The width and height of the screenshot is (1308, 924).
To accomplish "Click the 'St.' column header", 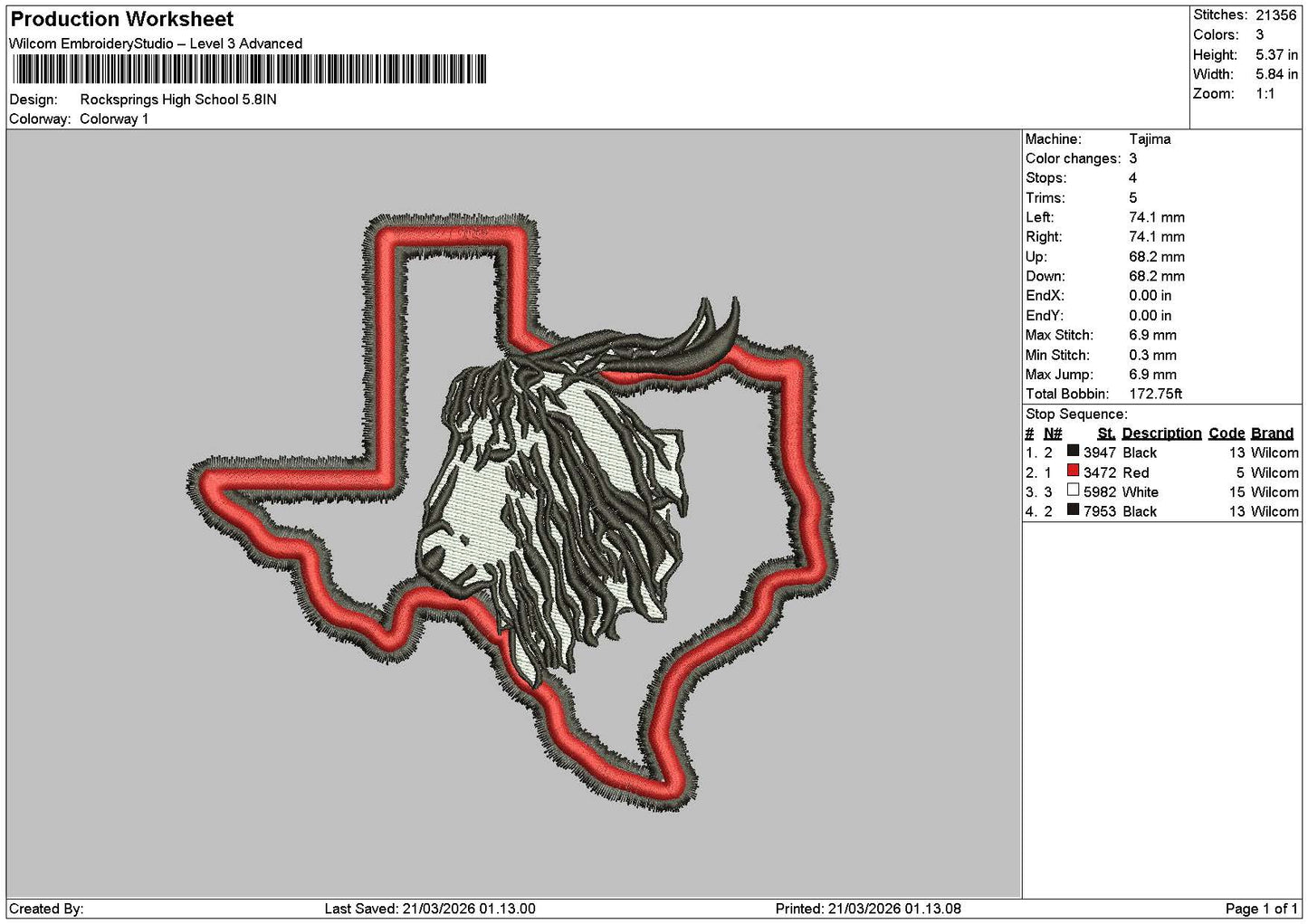I will (1106, 433).
